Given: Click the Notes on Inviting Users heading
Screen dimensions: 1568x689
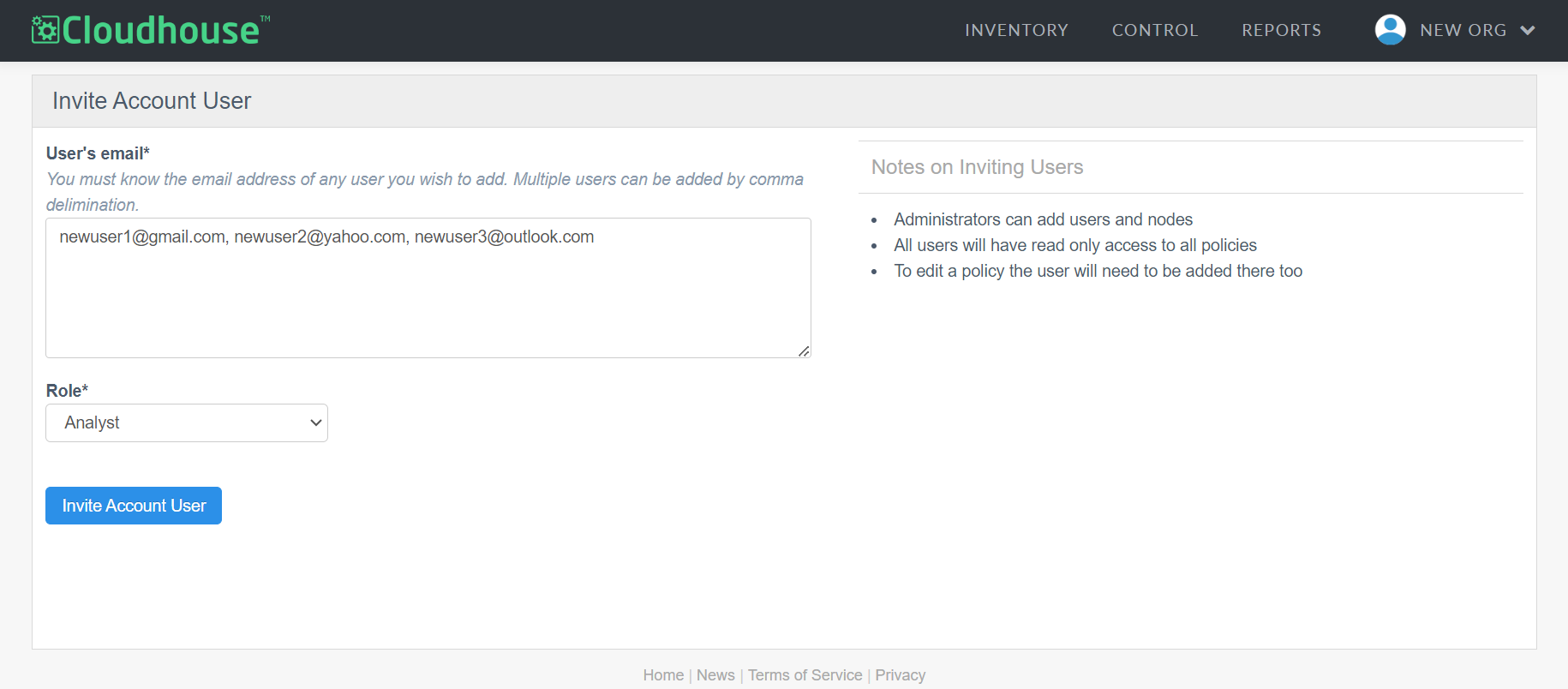Looking at the screenshot, I should point(977,167).
